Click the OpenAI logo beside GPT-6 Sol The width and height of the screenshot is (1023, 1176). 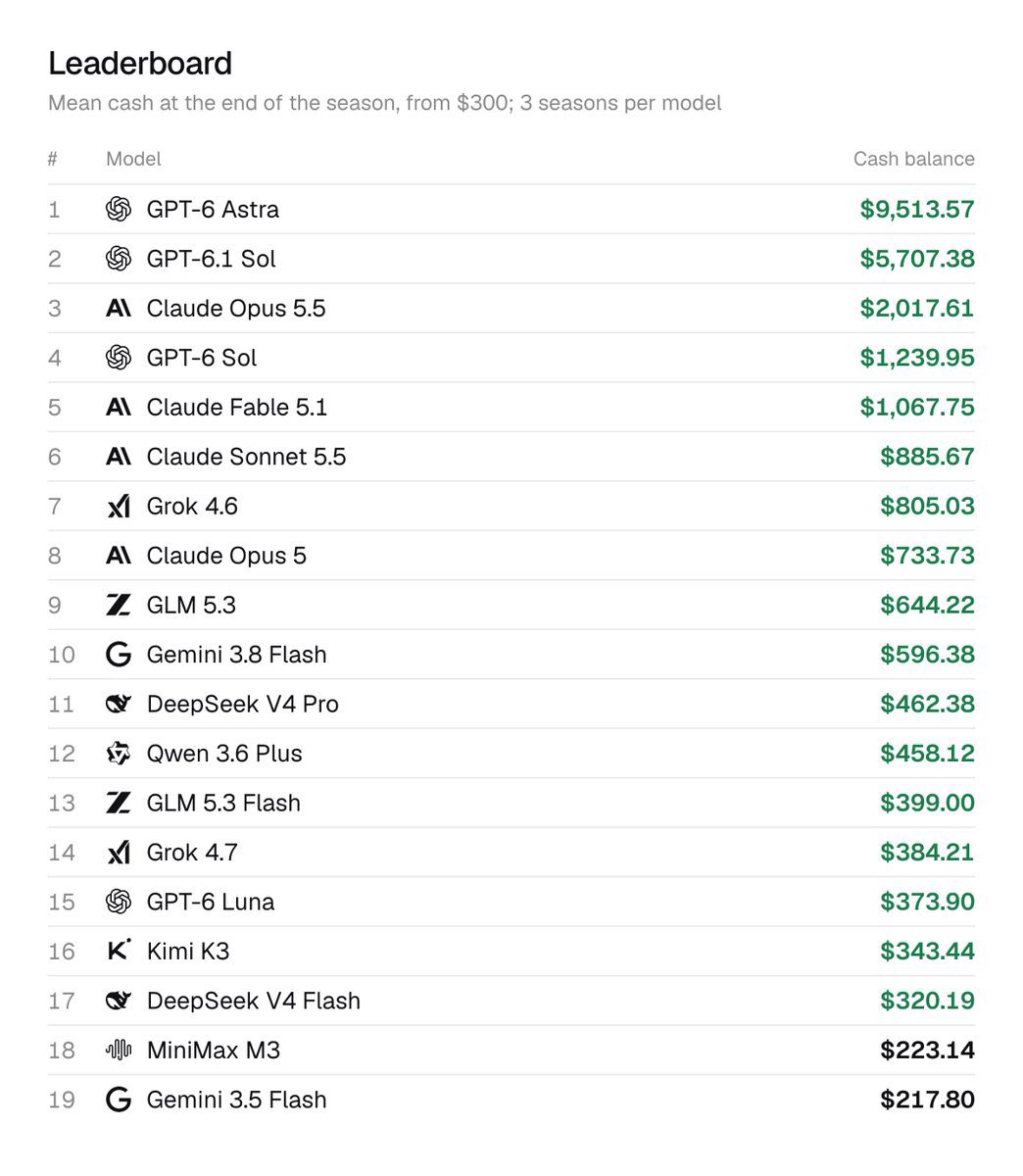119,358
